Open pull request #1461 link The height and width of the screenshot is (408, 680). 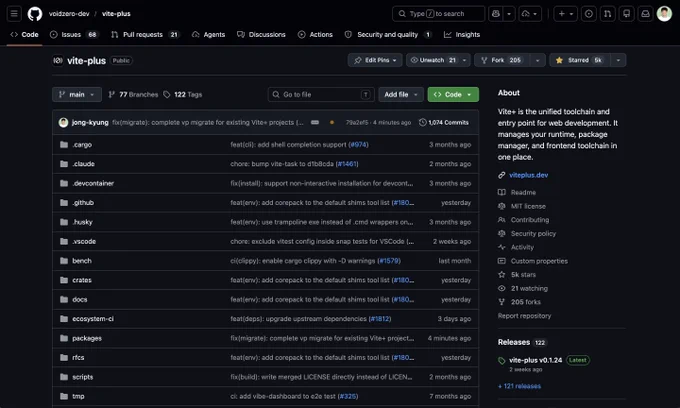[x=347, y=164]
